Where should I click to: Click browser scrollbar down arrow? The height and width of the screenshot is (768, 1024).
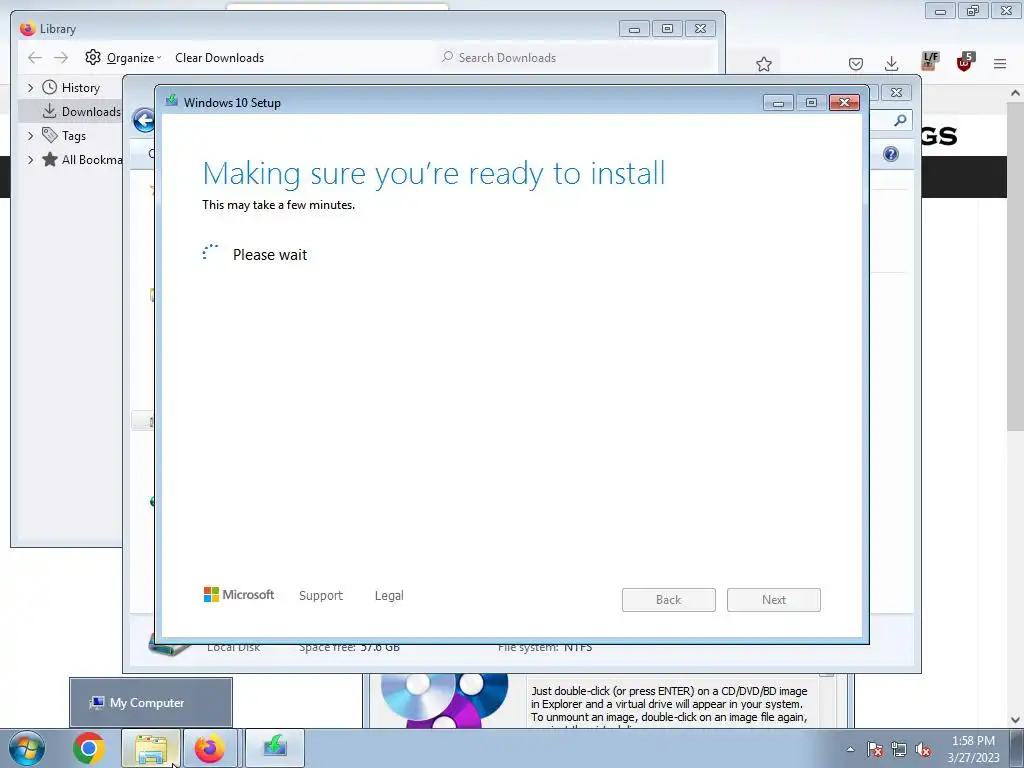1016,720
